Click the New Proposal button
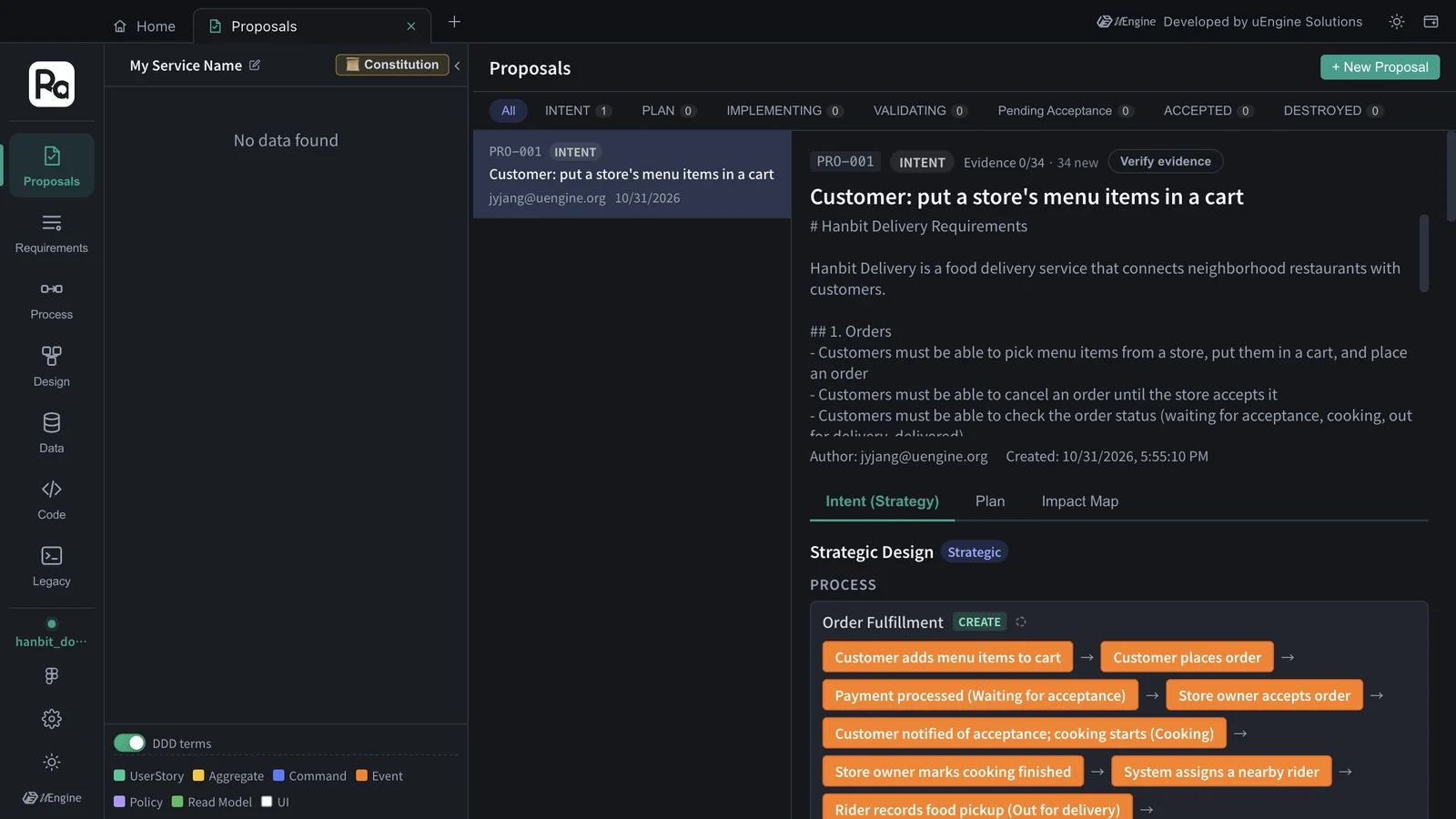The width and height of the screenshot is (1456, 819). point(1380,67)
